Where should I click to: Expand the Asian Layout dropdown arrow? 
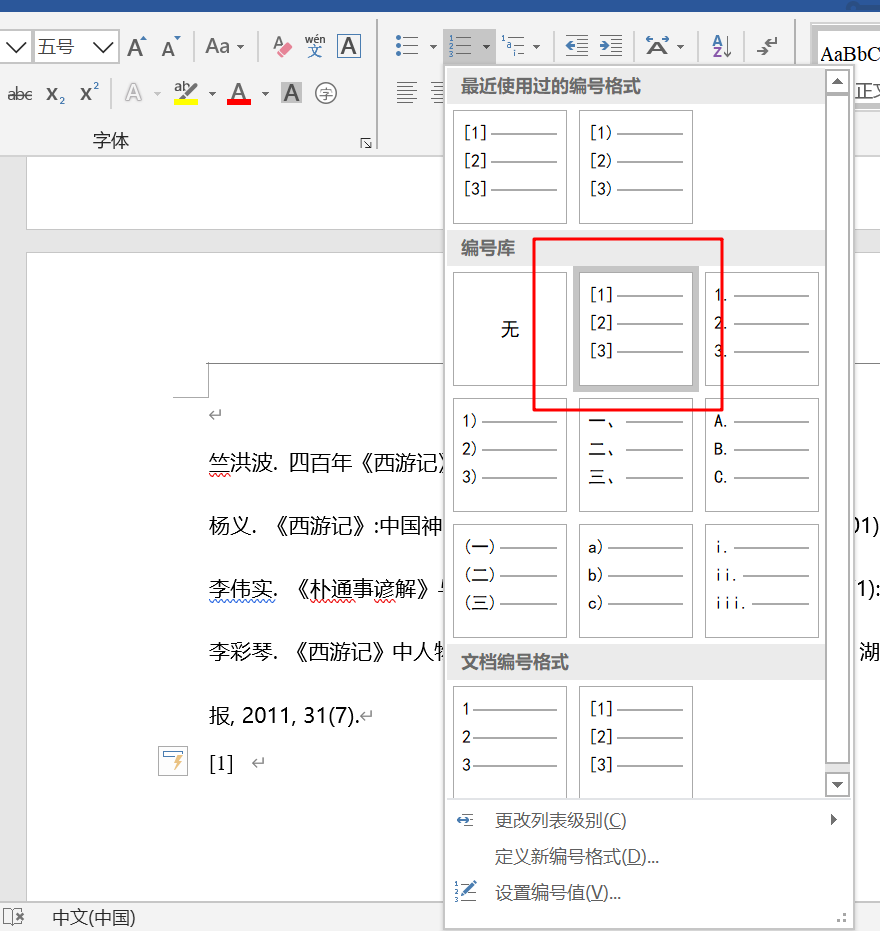coord(680,46)
